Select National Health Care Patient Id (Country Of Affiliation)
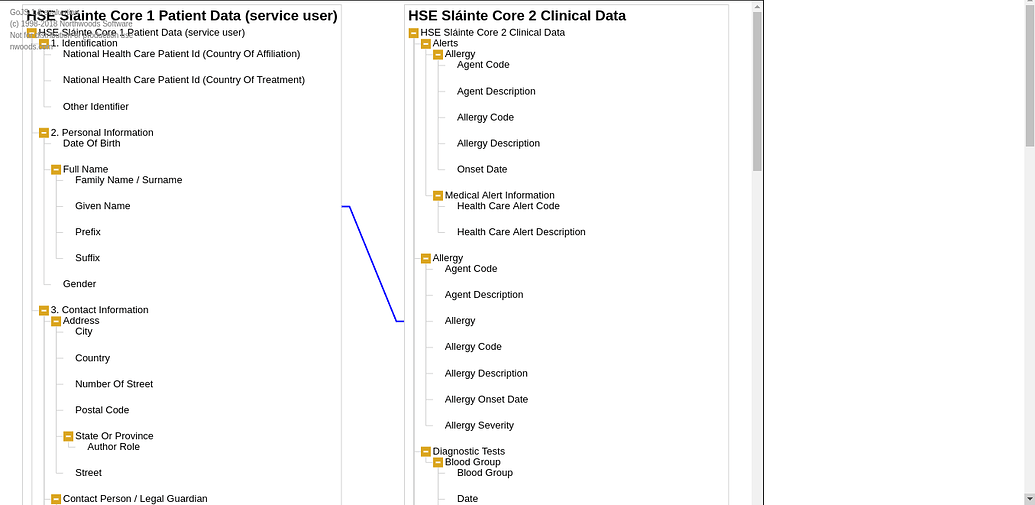1035x505 pixels. [182, 54]
